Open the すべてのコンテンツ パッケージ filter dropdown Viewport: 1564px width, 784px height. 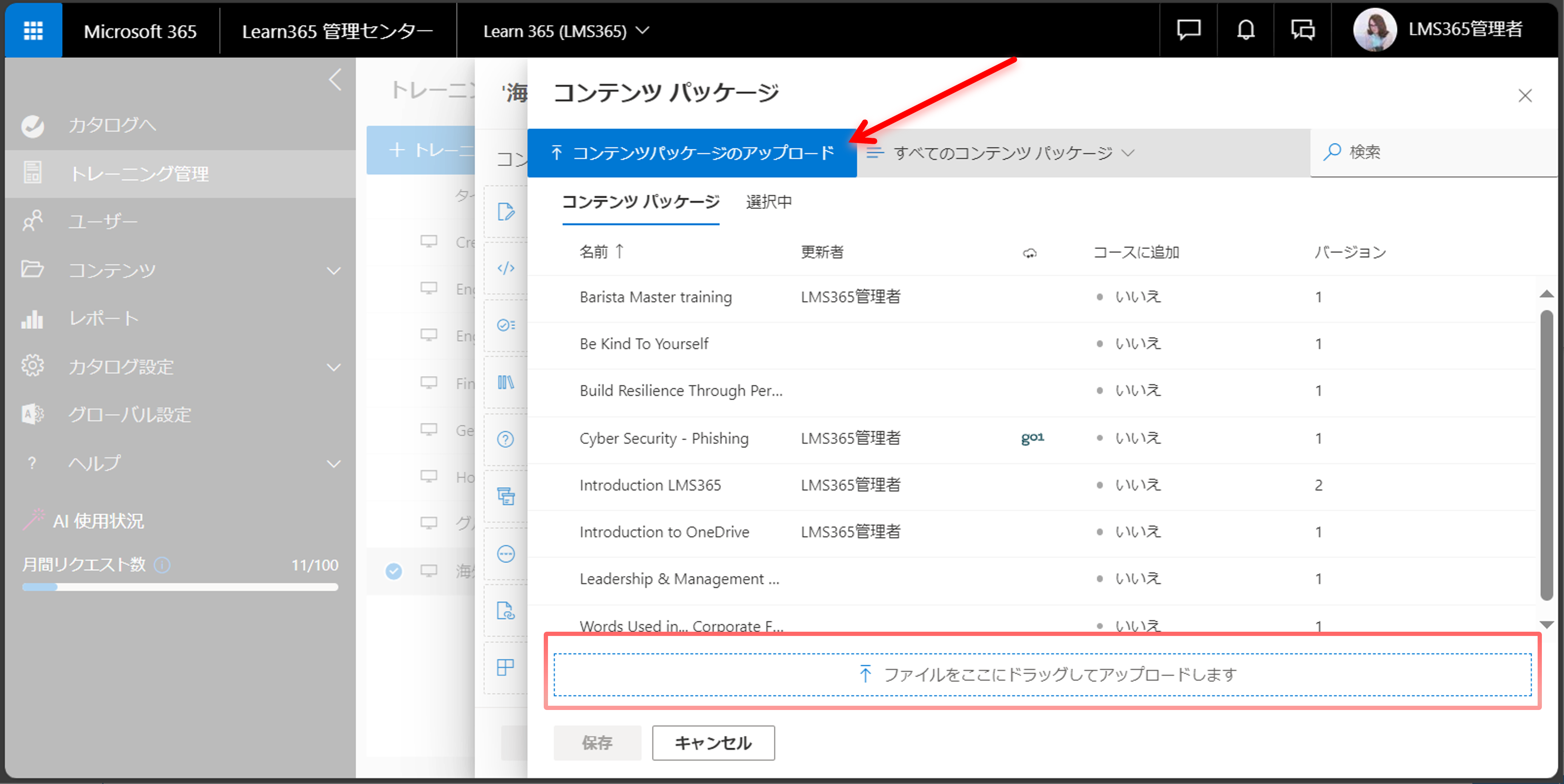coord(1000,153)
